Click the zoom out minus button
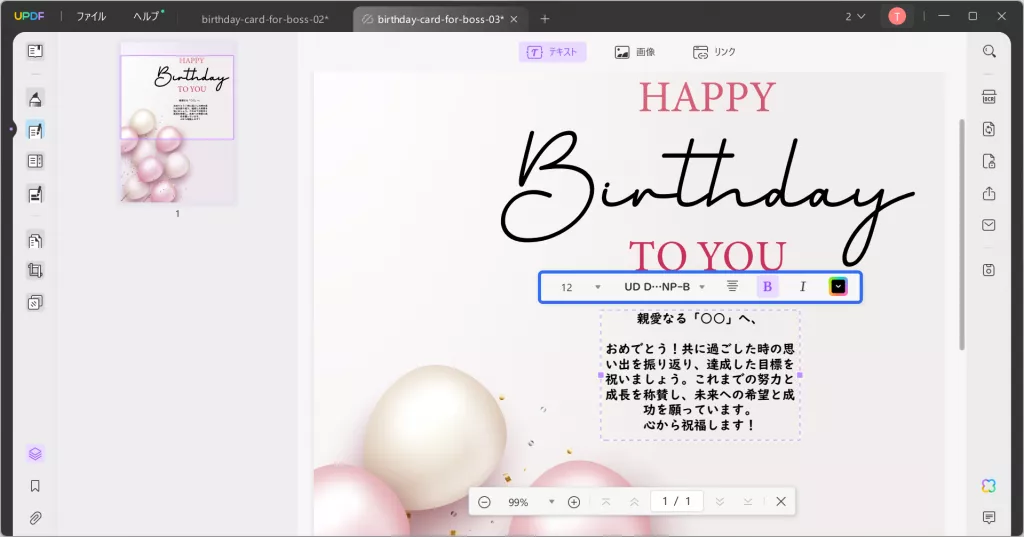This screenshot has height=537, width=1024. (x=484, y=502)
